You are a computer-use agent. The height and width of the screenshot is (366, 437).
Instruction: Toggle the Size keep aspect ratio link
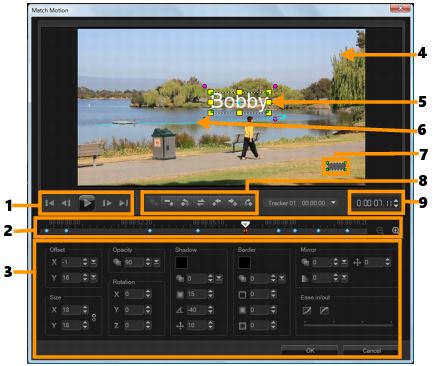point(94,317)
